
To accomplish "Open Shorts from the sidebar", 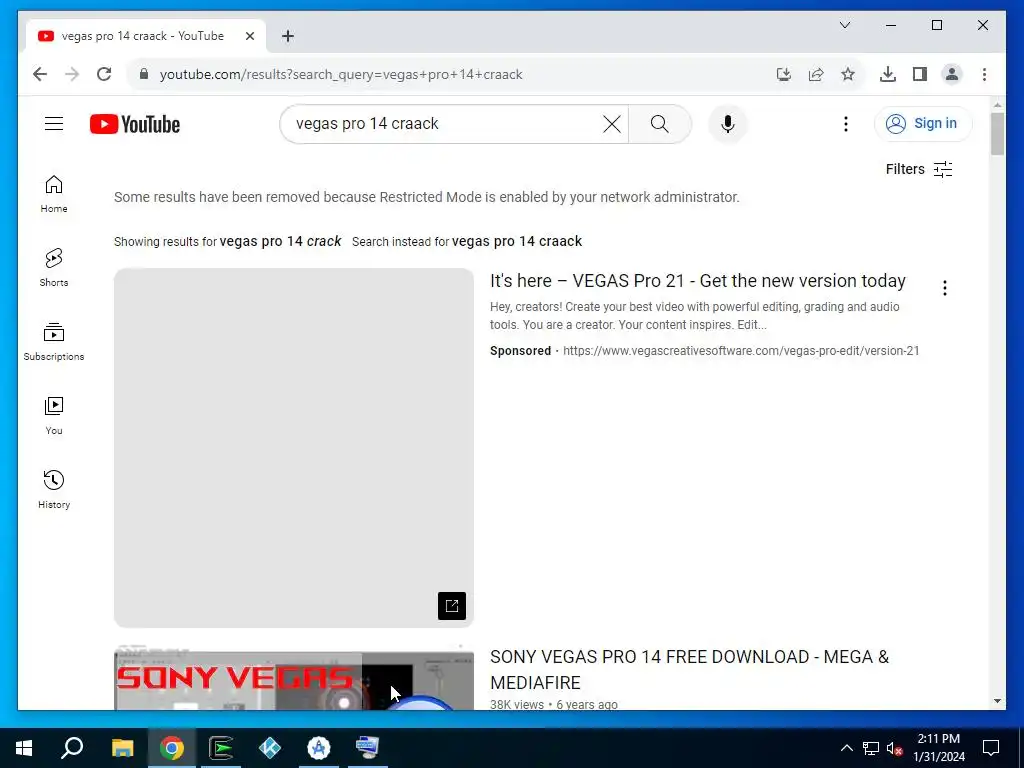I will tap(54, 268).
